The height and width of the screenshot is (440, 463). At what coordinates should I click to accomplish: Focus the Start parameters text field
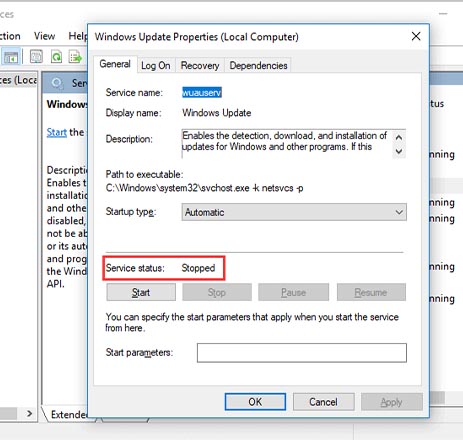(302, 353)
